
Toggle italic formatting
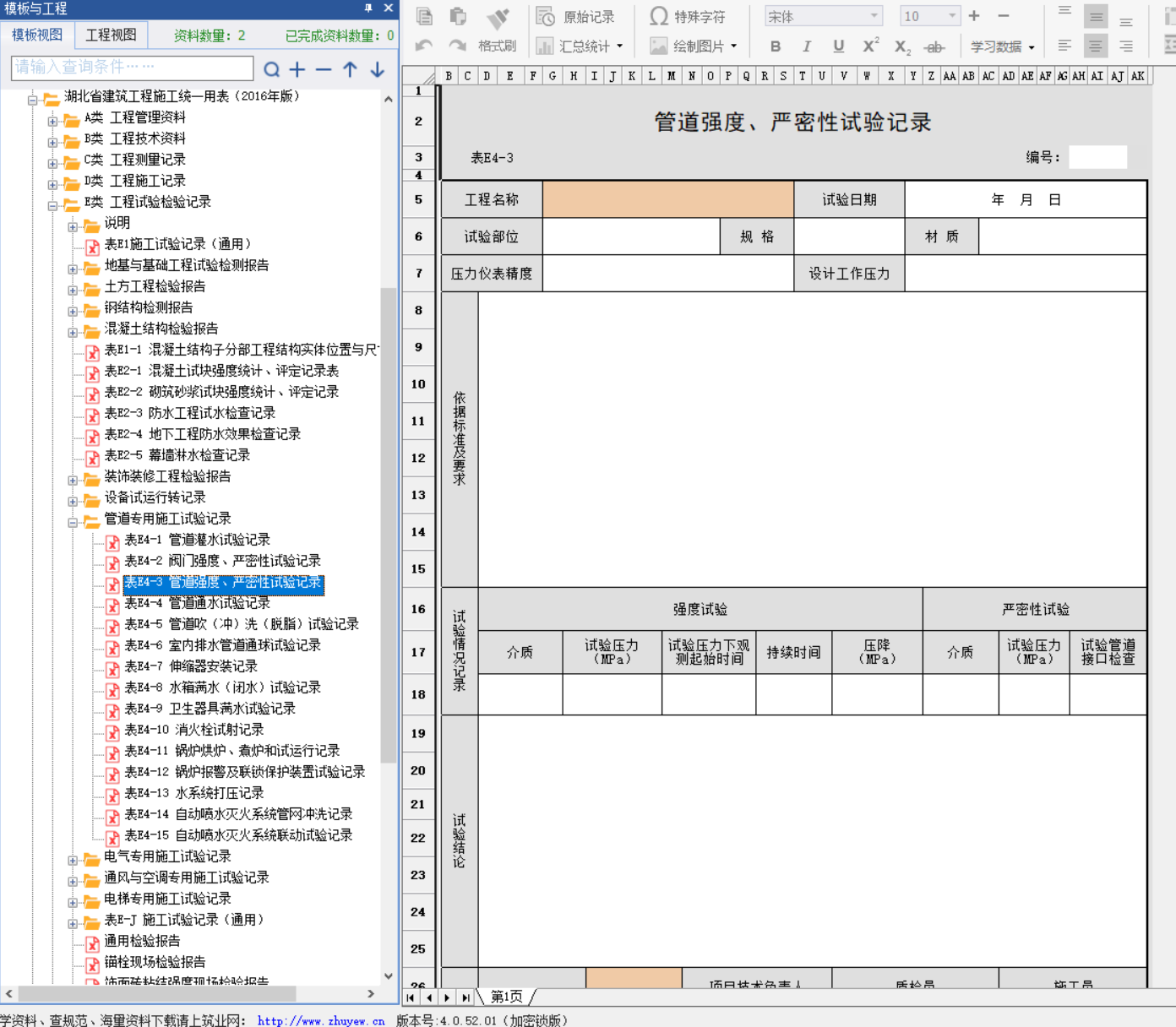click(x=807, y=46)
